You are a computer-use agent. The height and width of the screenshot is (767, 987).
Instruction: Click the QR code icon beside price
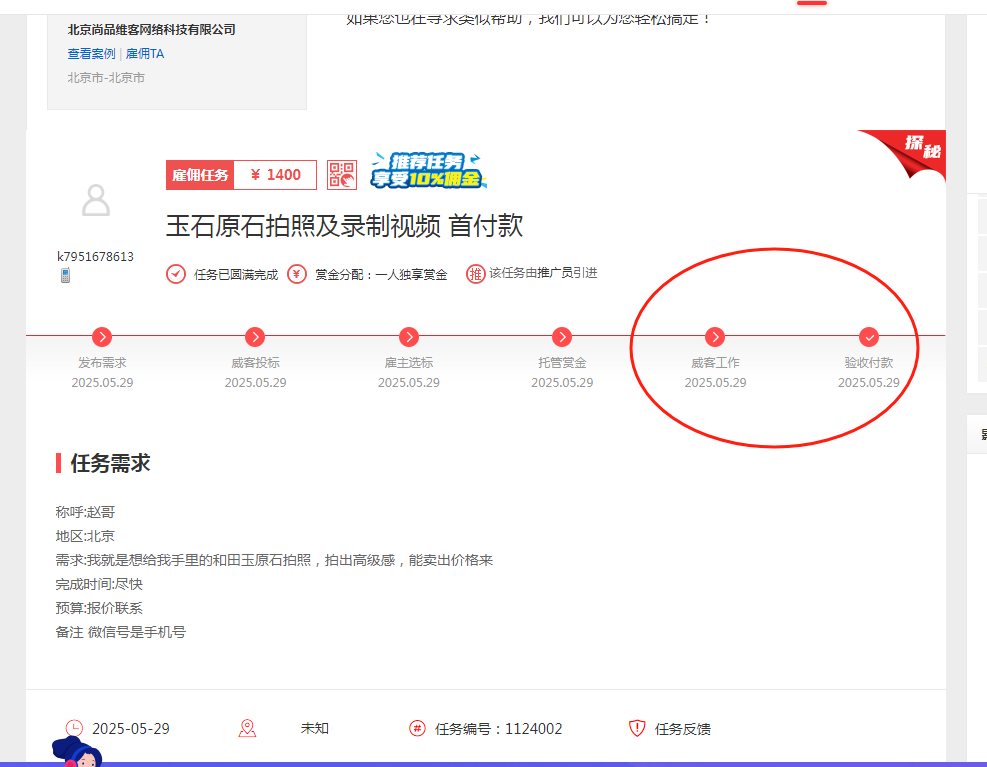342,175
